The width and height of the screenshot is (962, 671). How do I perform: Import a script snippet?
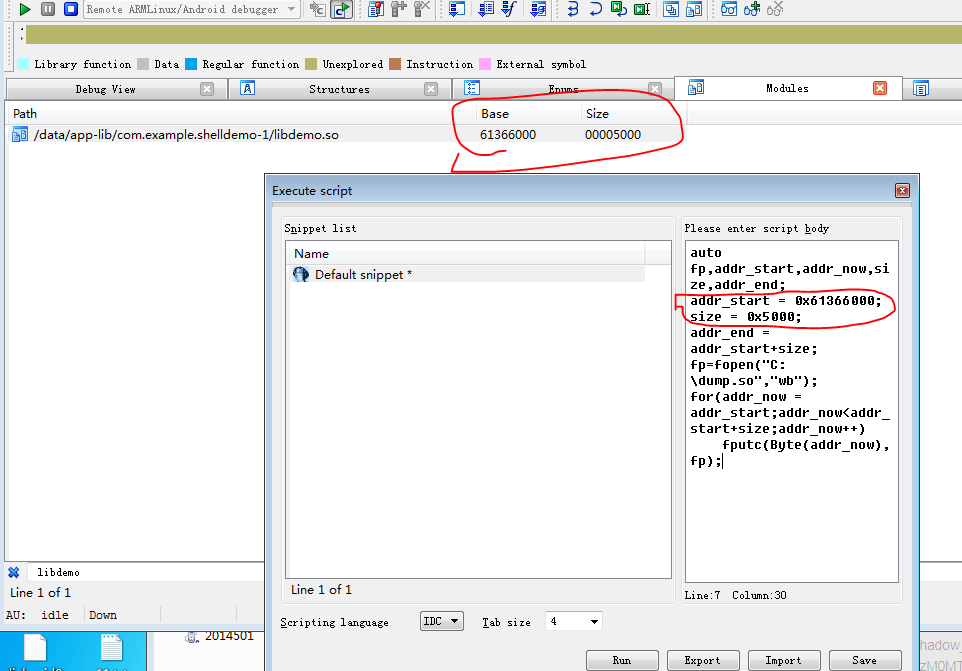coord(784,660)
